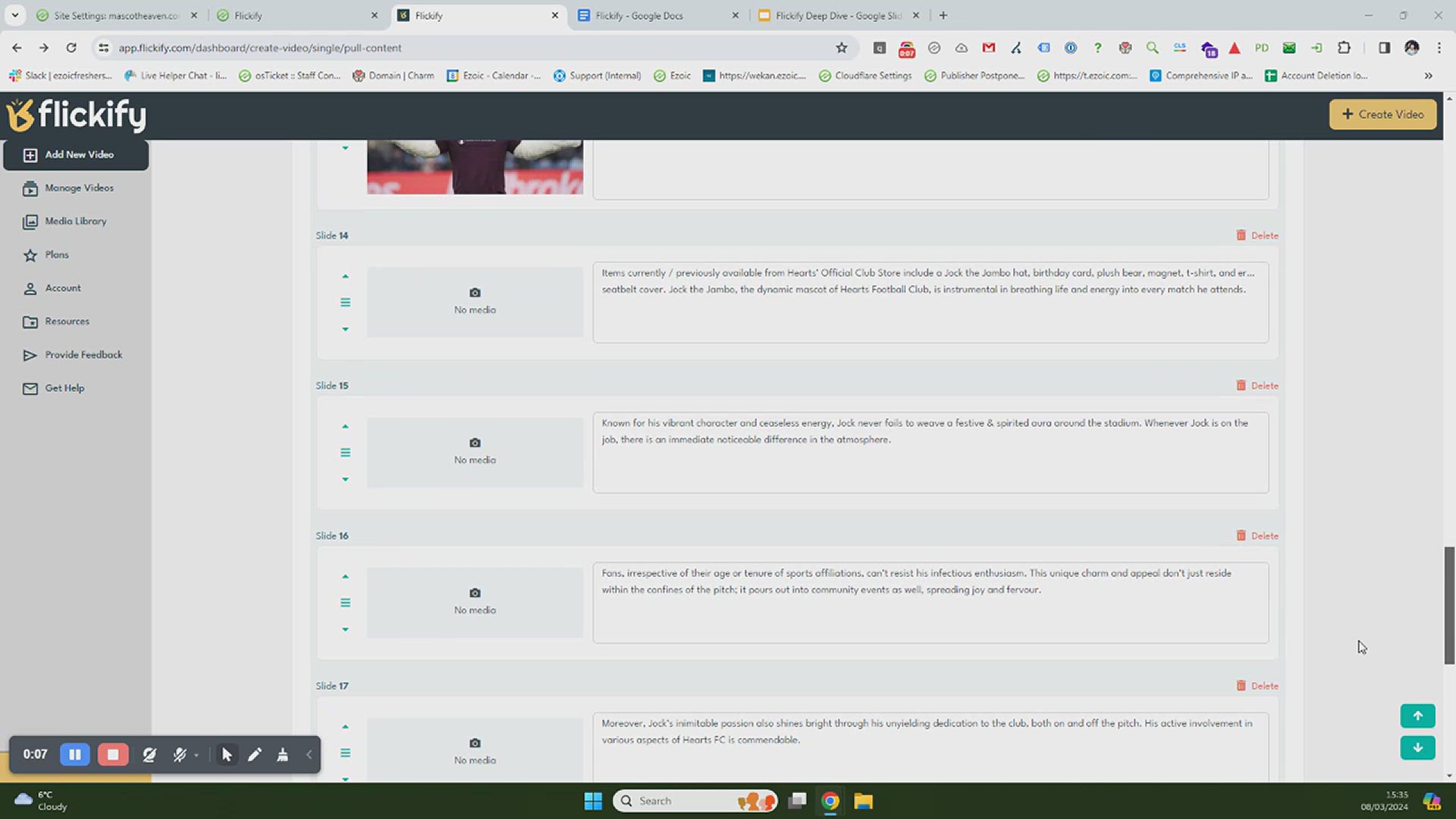Open Provide Feedback from sidebar
The width and height of the screenshot is (1456, 819).
coord(83,355)
